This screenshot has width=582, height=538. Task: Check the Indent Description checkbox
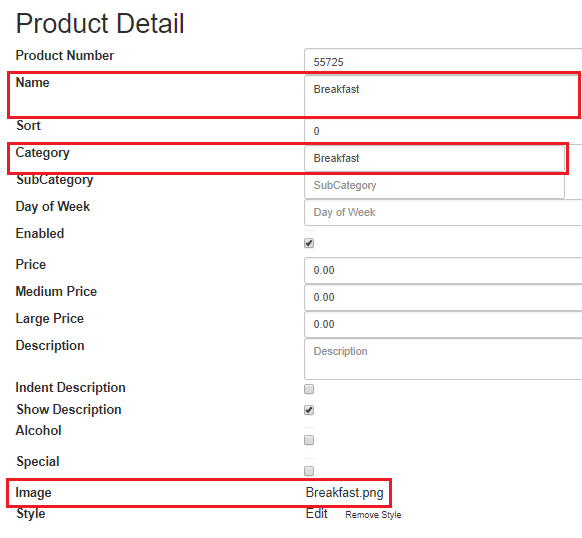coord(309,389)
